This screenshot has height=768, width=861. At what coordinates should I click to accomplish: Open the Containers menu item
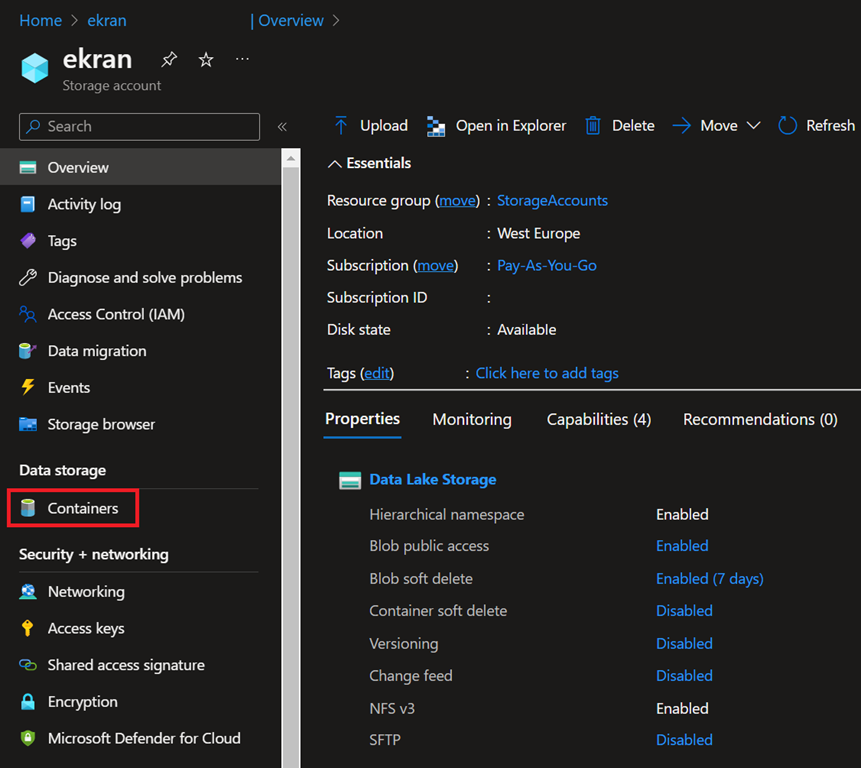click(x=82, y=508)
